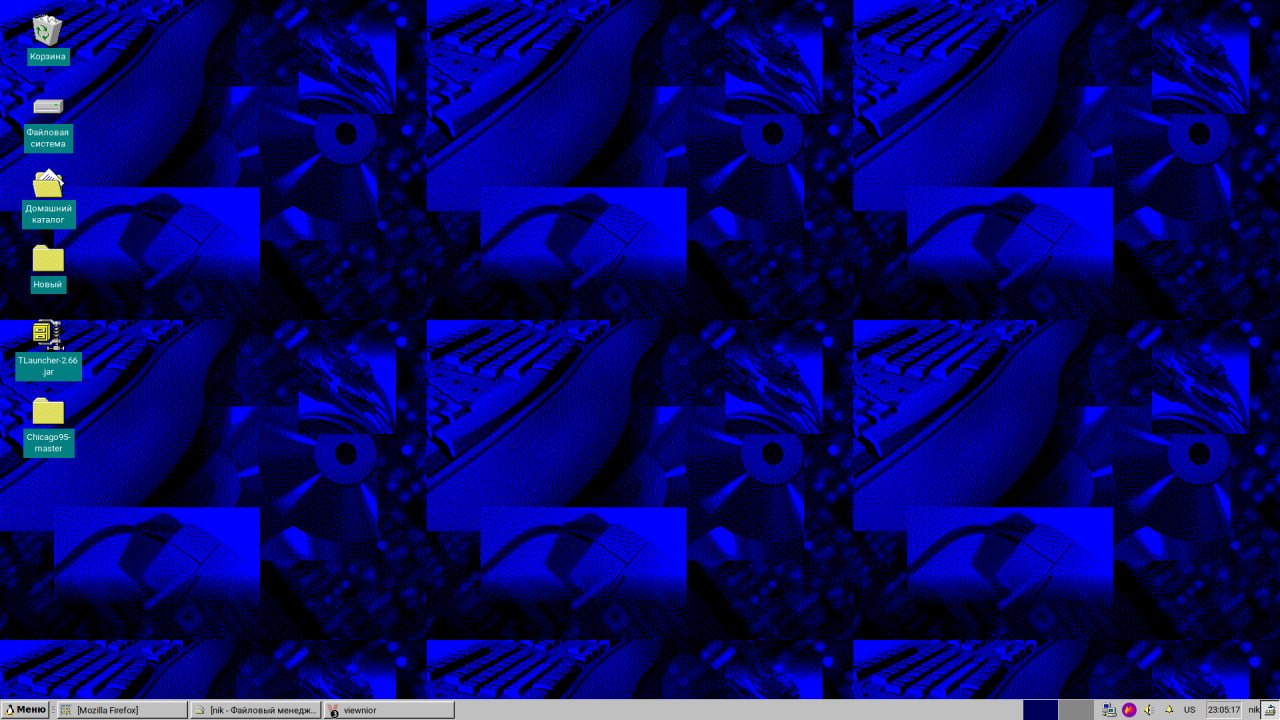Open the volume speaker tray icon

click(1149, 710)
